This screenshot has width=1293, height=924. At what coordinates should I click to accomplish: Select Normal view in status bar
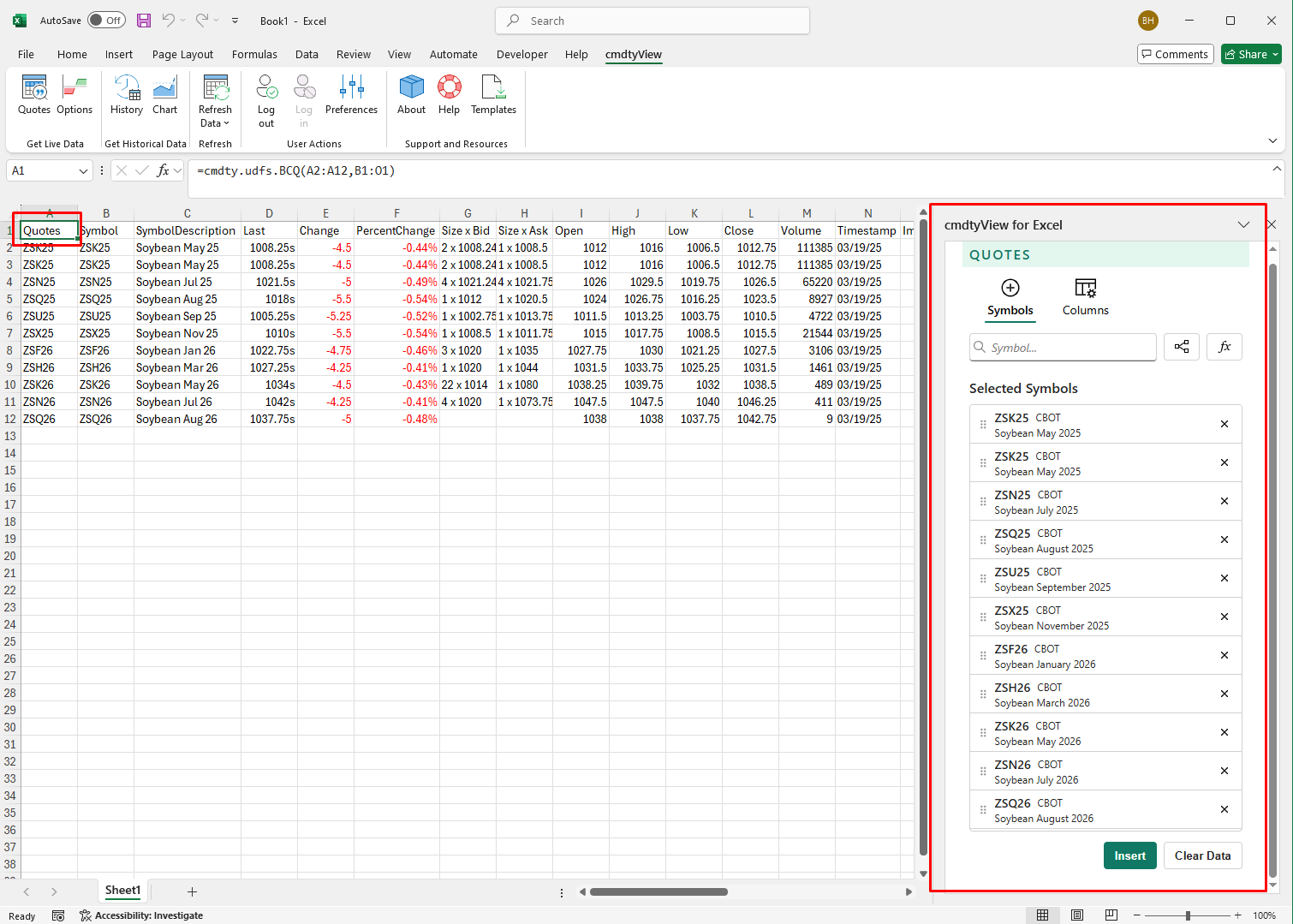(x=1042, y=915)
